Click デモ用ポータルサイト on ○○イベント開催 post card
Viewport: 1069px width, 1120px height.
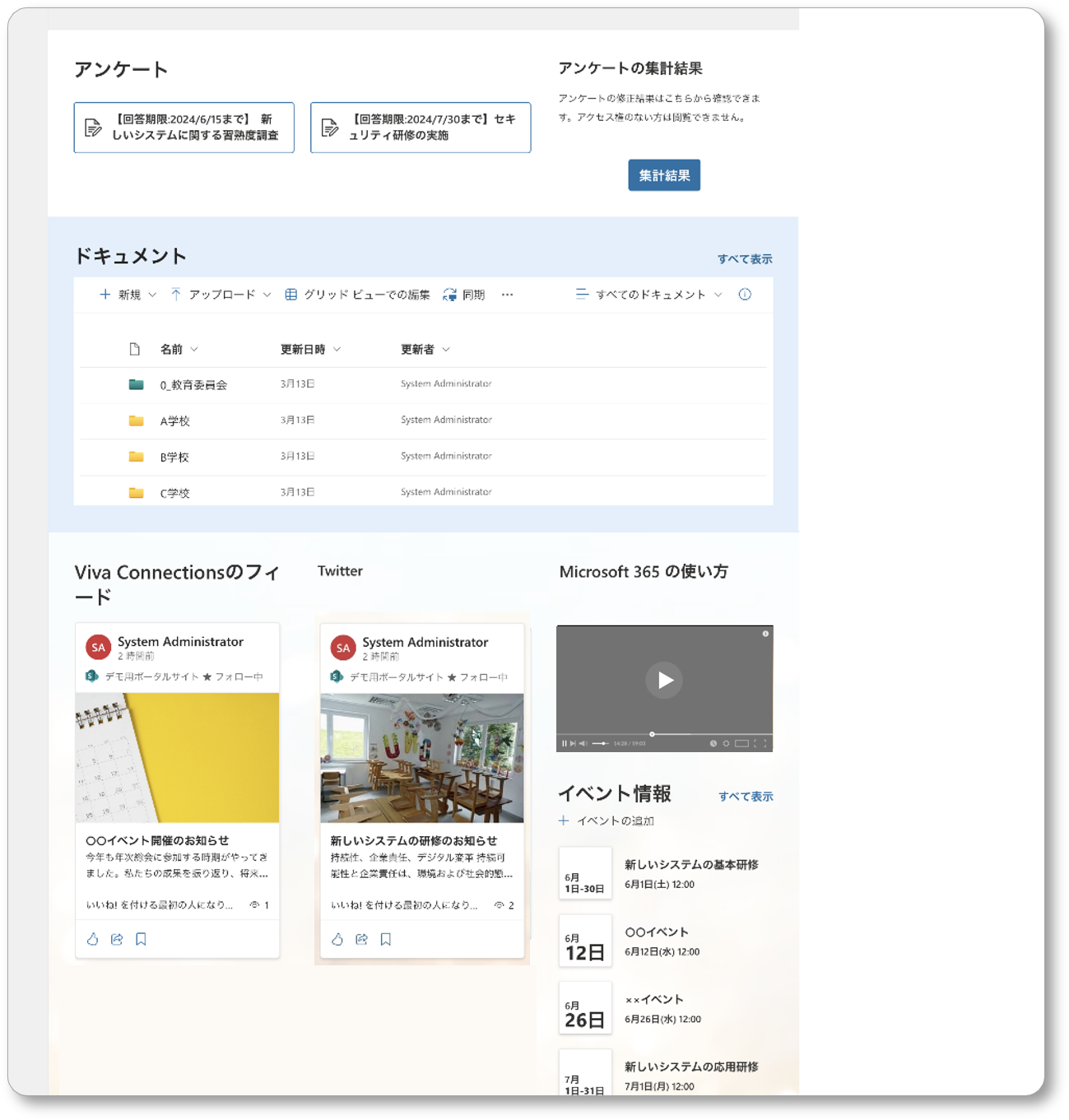click(151, 677)
